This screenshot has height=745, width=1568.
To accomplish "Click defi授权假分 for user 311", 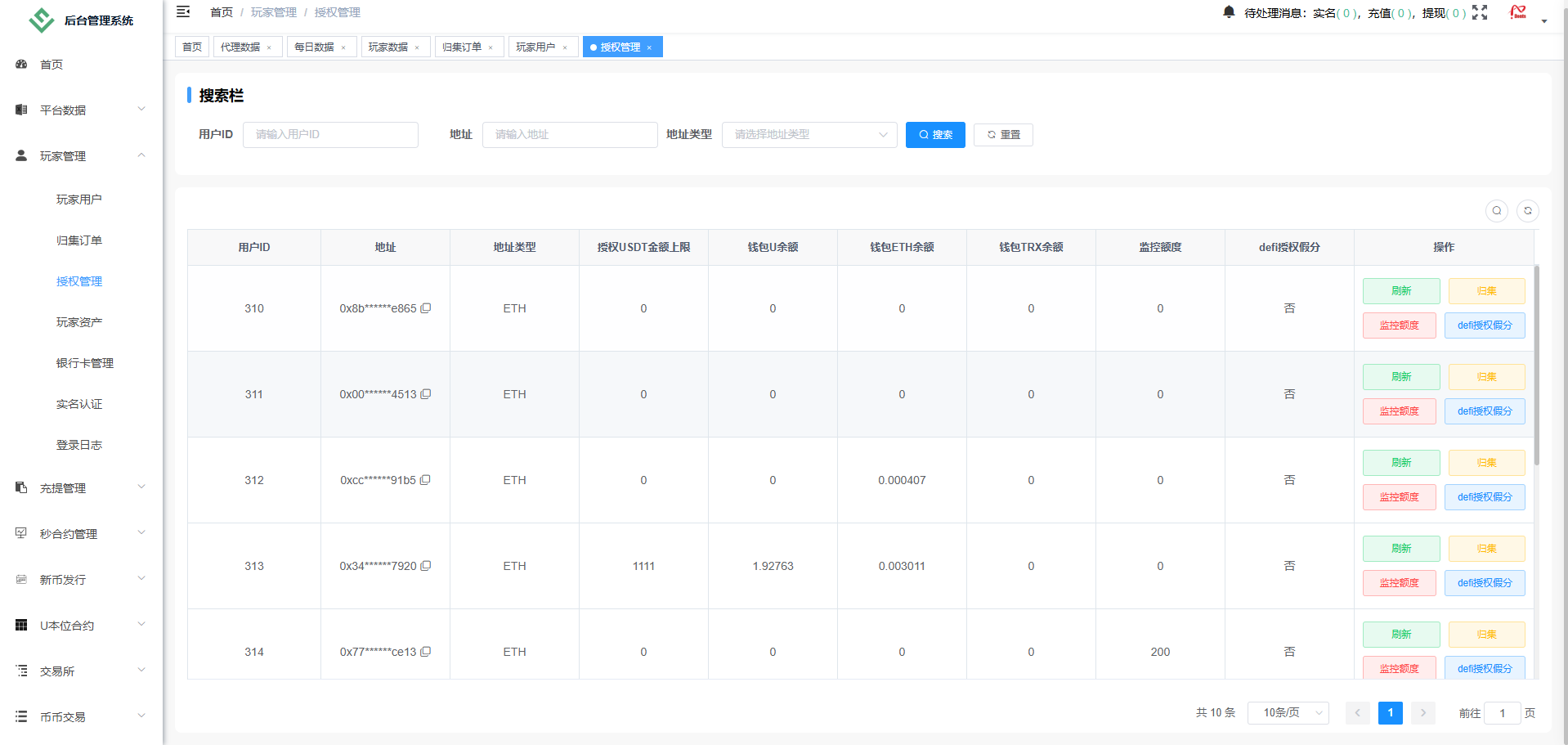I will tap(1485, 411).
